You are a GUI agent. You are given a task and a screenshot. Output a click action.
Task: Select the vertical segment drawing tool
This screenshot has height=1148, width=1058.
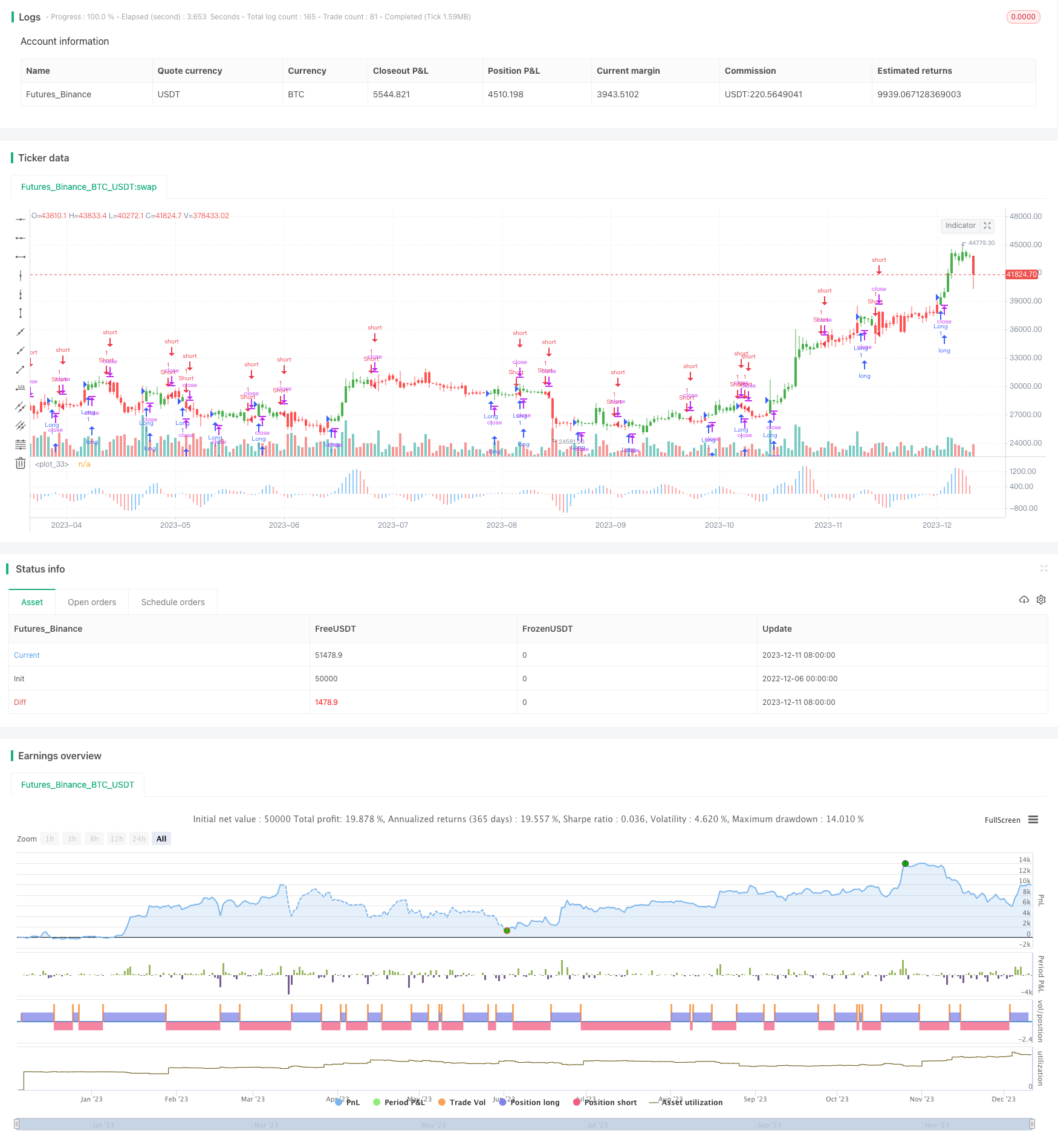[21, 313]
